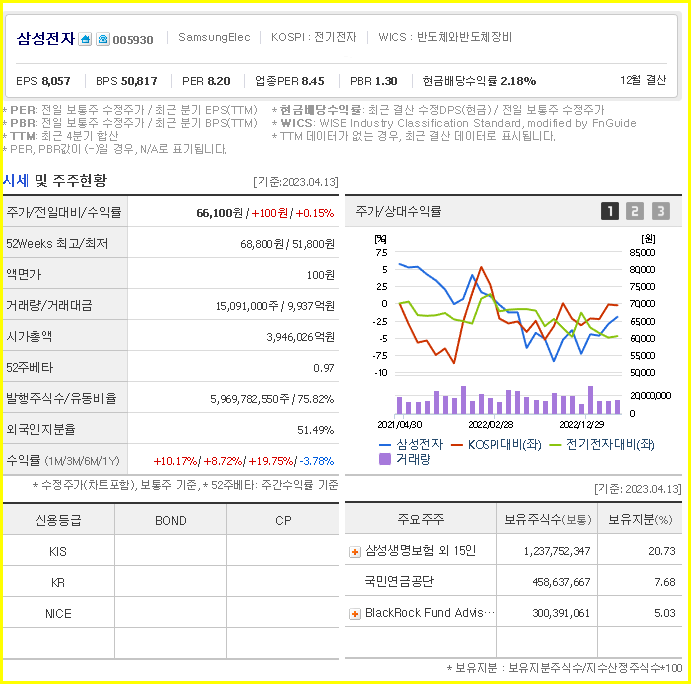Screen dimensions: 691x684
Task: Switch to chart tab 3
Action: tap(661, 211)
